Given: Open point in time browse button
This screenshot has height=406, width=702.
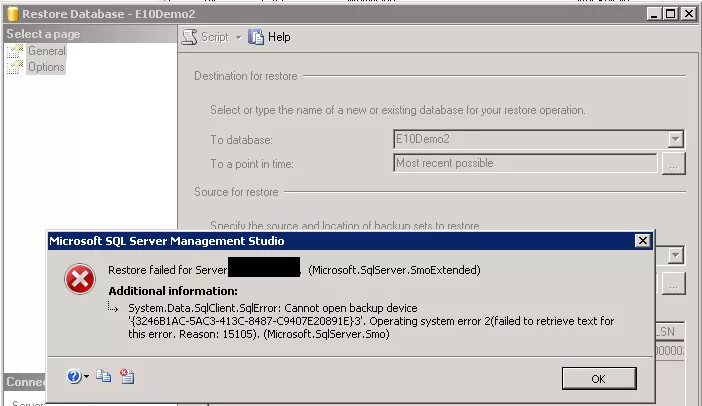Looking at the screenshot, I should (x=673, y=163).
